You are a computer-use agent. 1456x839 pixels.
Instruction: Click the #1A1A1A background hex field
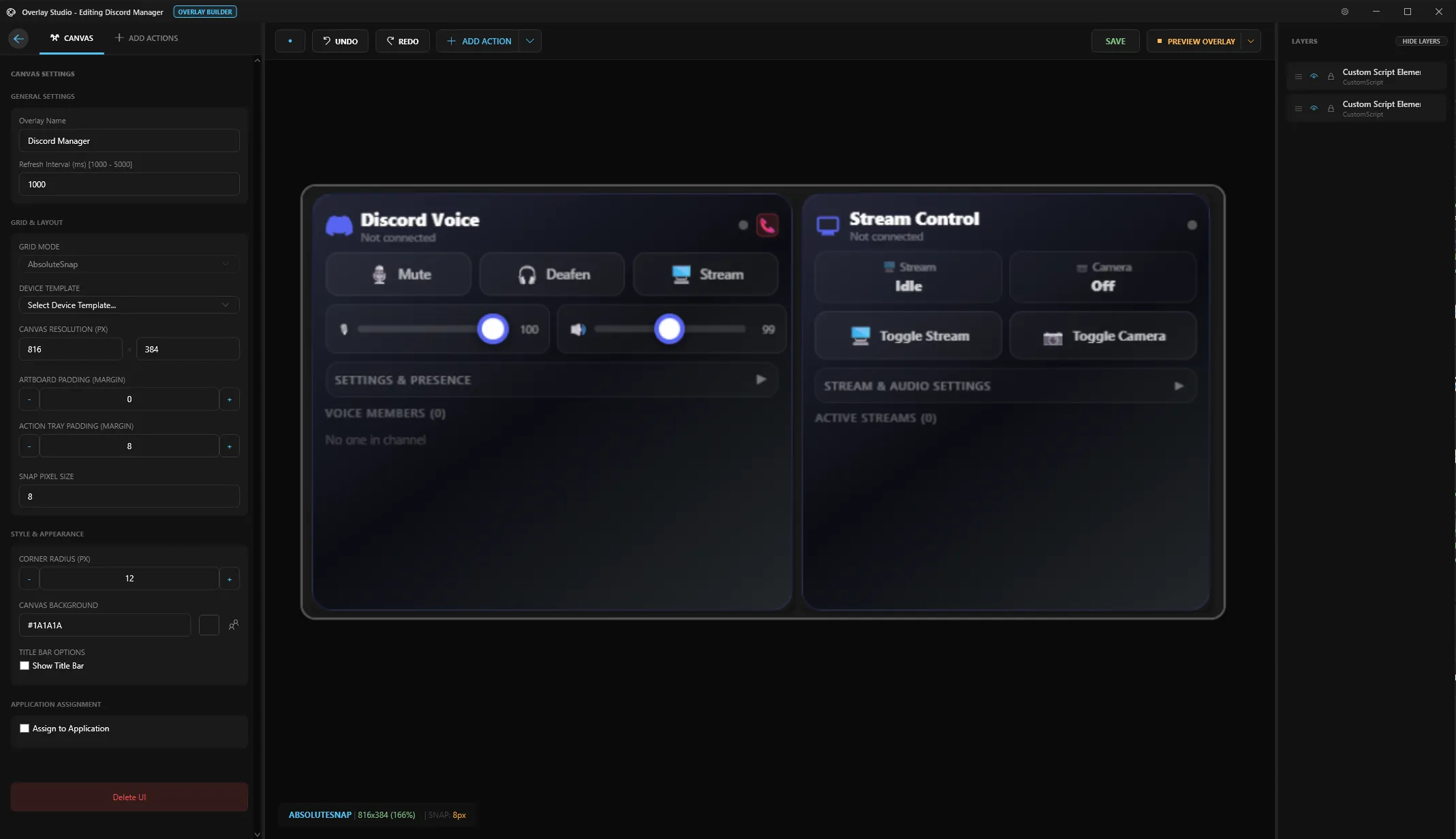(105, 625)
